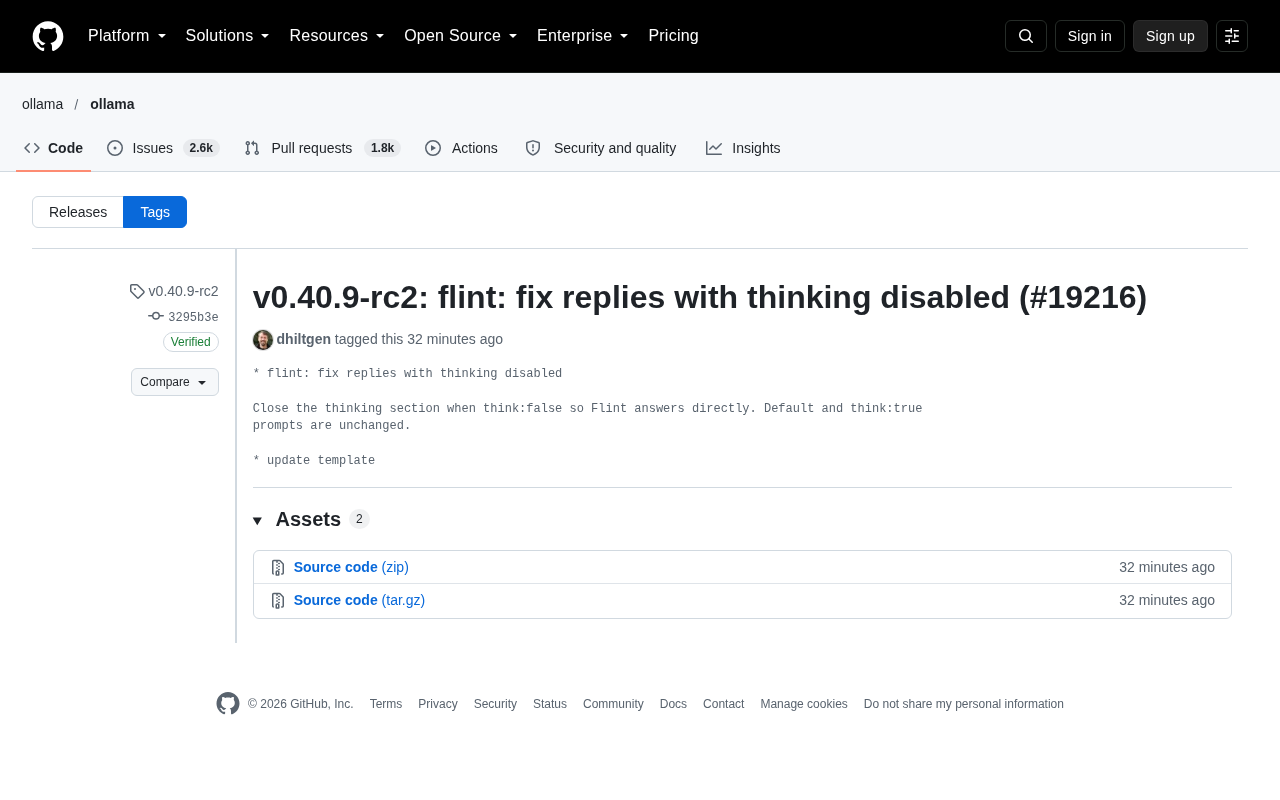Open the Docs footer link
Image resolution: width=1280 pixels, height=800 pixels.
tap(673, 704)
